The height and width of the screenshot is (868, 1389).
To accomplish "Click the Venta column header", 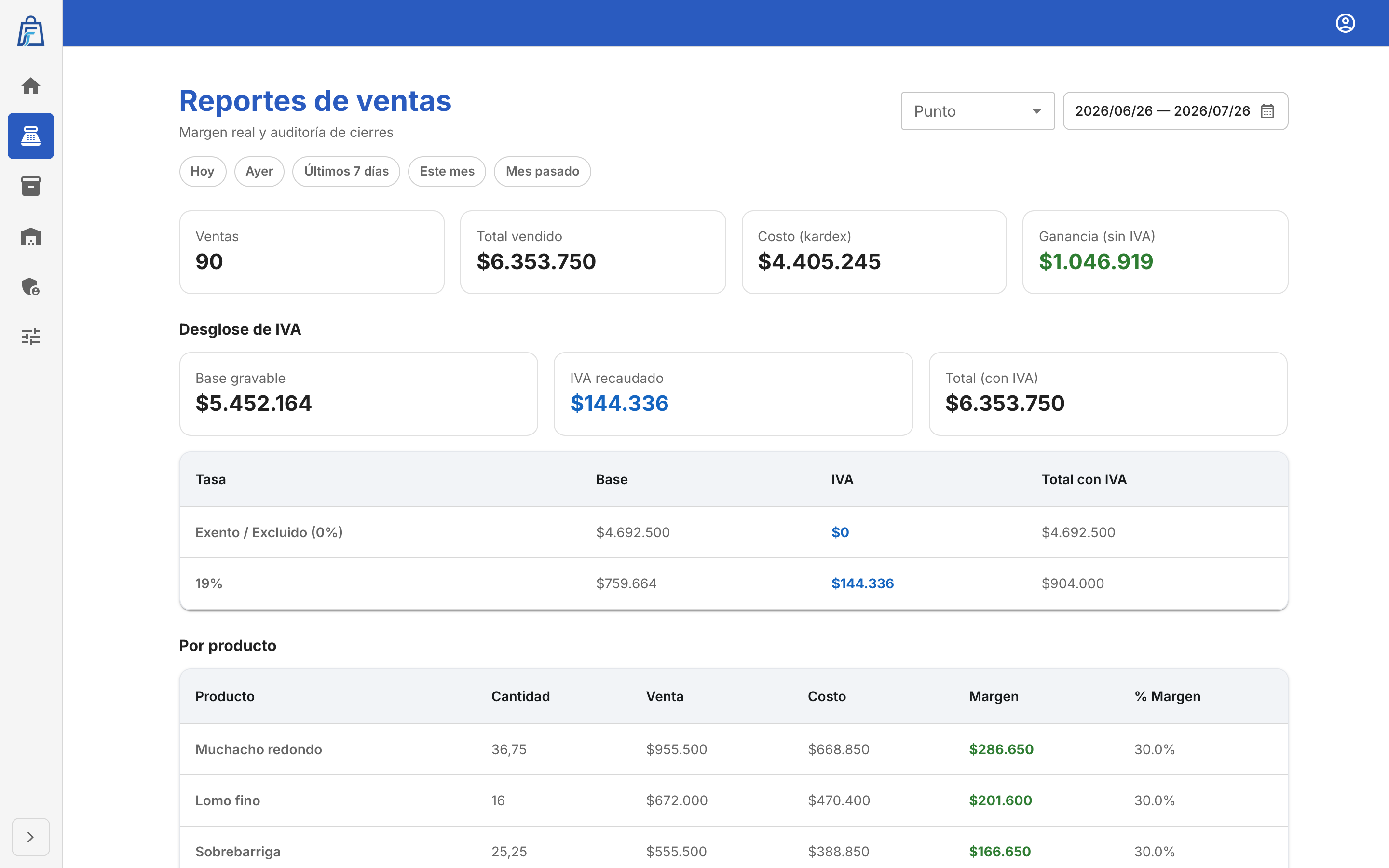I will [x=665, y=696].
